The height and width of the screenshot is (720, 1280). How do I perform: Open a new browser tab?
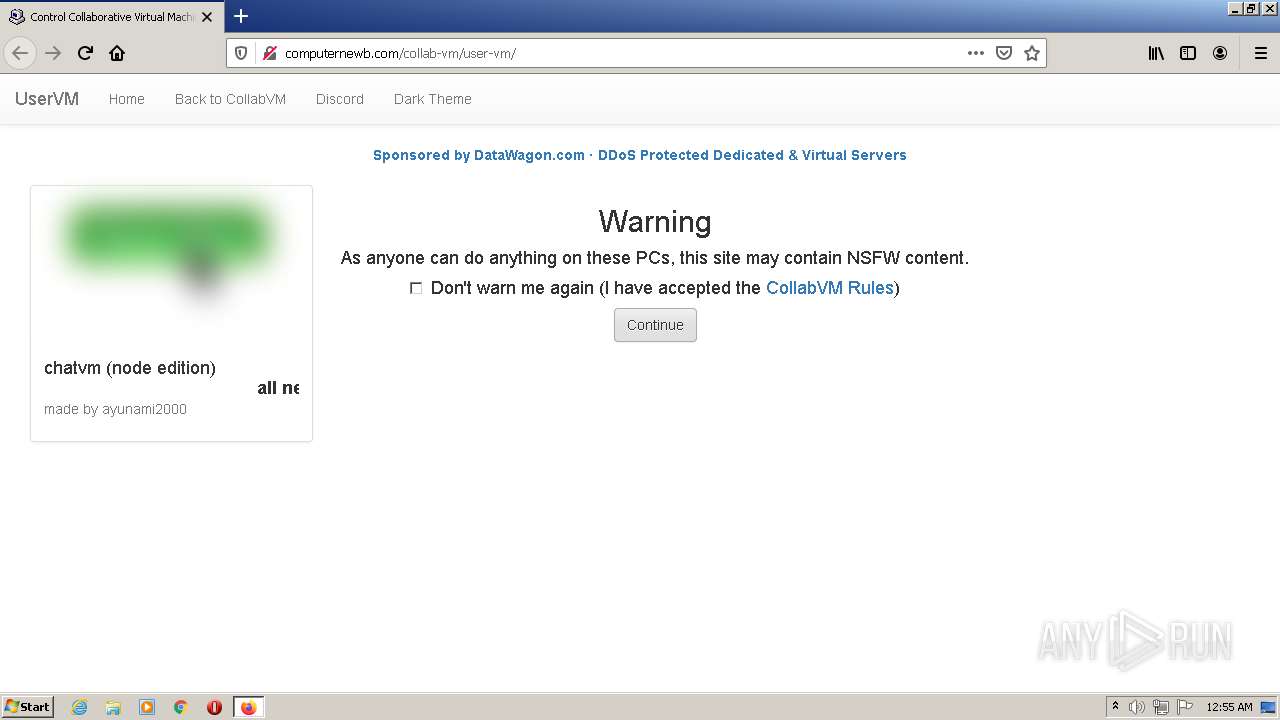tap(241, 16)
